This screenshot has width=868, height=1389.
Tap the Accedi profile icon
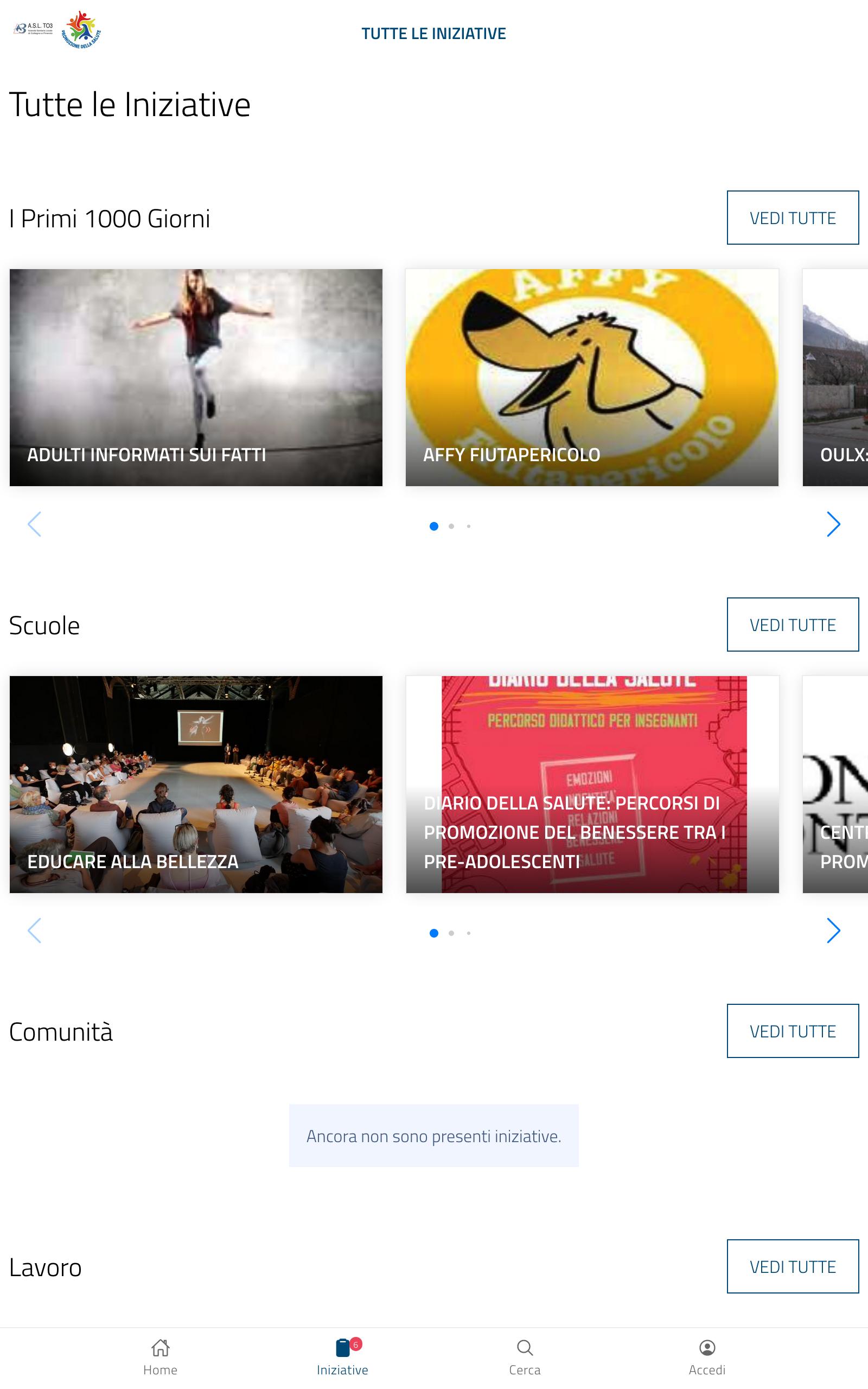pyautogui.click(x=707, y=1347)
